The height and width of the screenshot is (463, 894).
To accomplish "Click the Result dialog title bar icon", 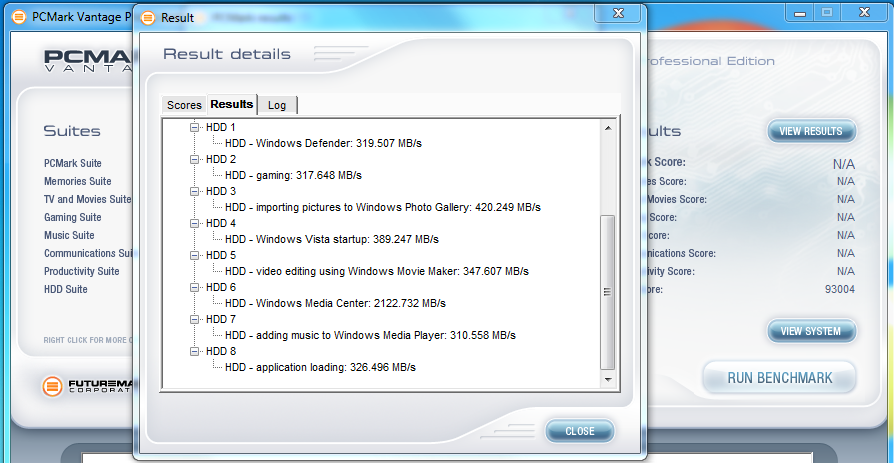I will point(148,18).
